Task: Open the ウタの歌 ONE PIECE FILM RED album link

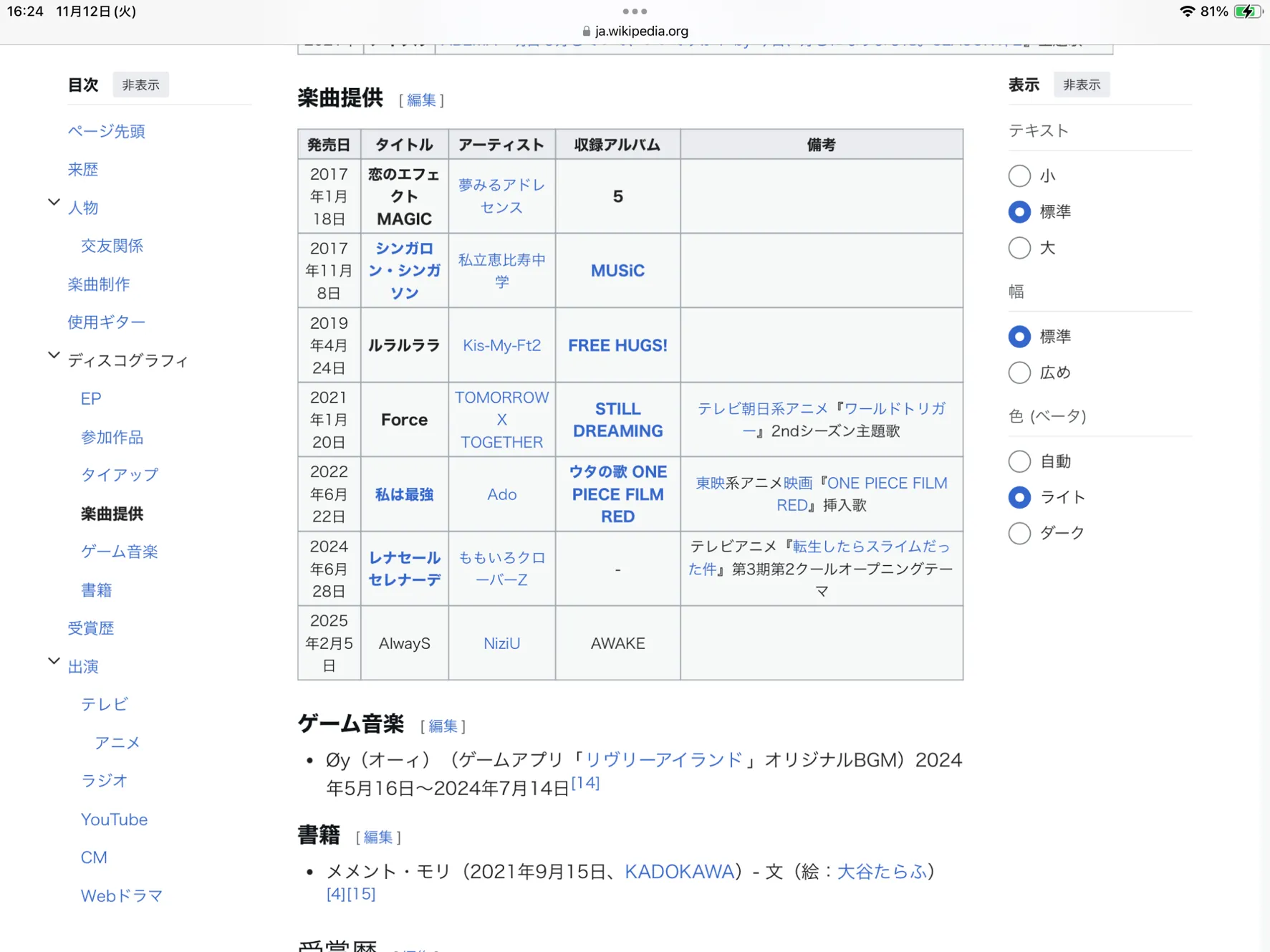Action: (x=617, y=494)
